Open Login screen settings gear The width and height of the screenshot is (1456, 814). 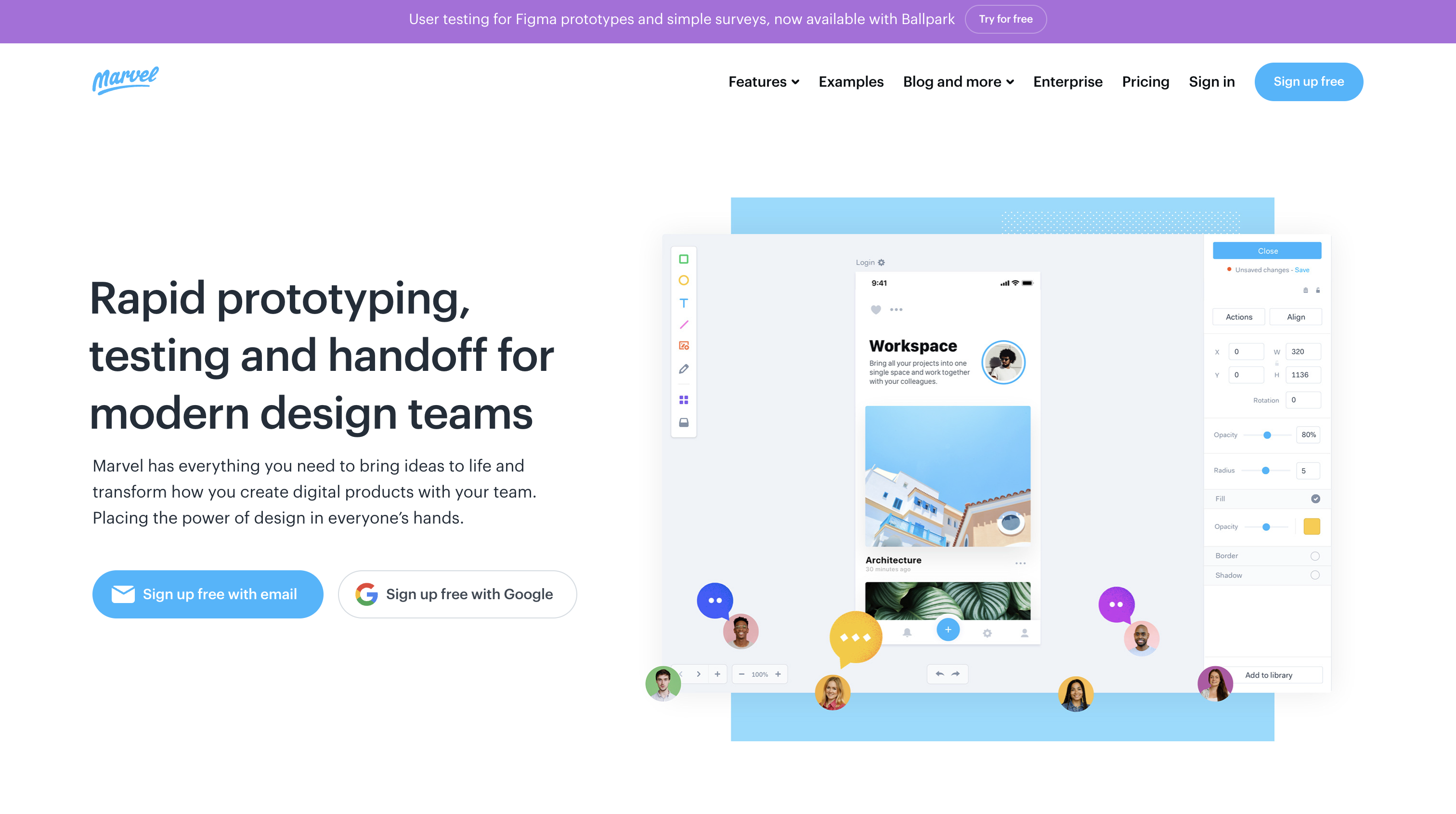tap(881, 263)
